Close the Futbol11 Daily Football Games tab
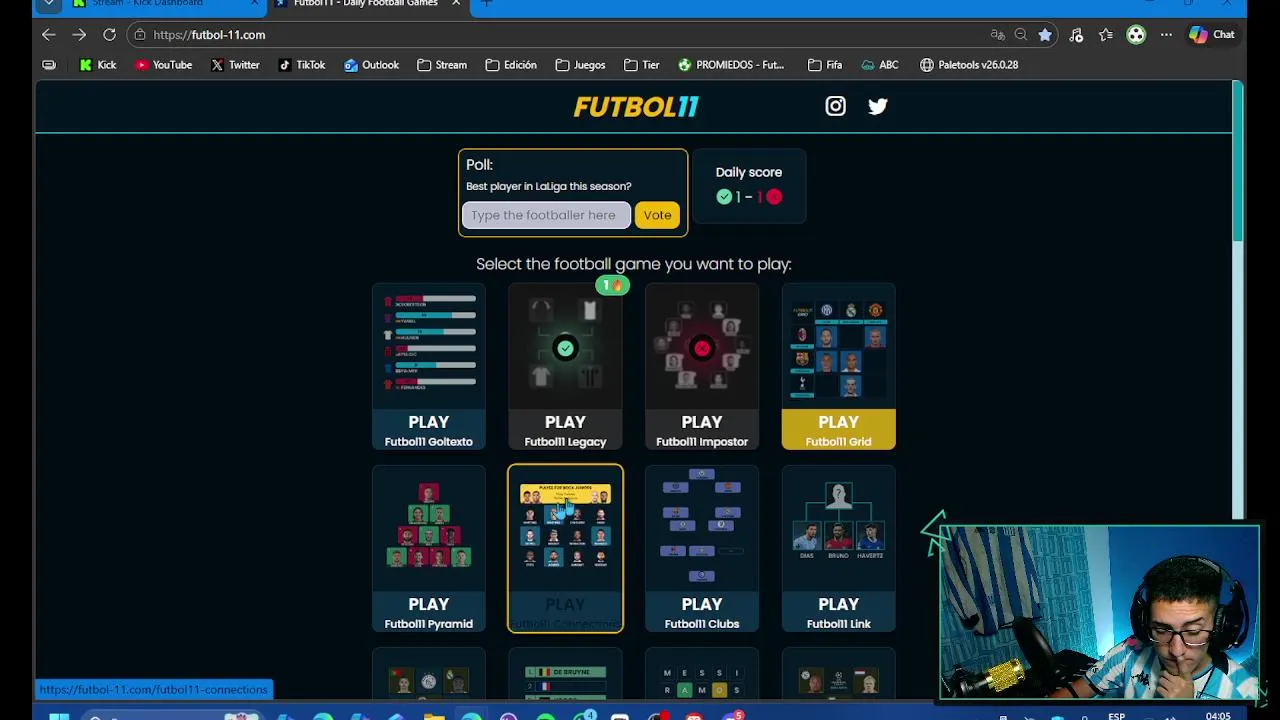Viewport: 1280px width, 720px height. [x=456, y=4]
